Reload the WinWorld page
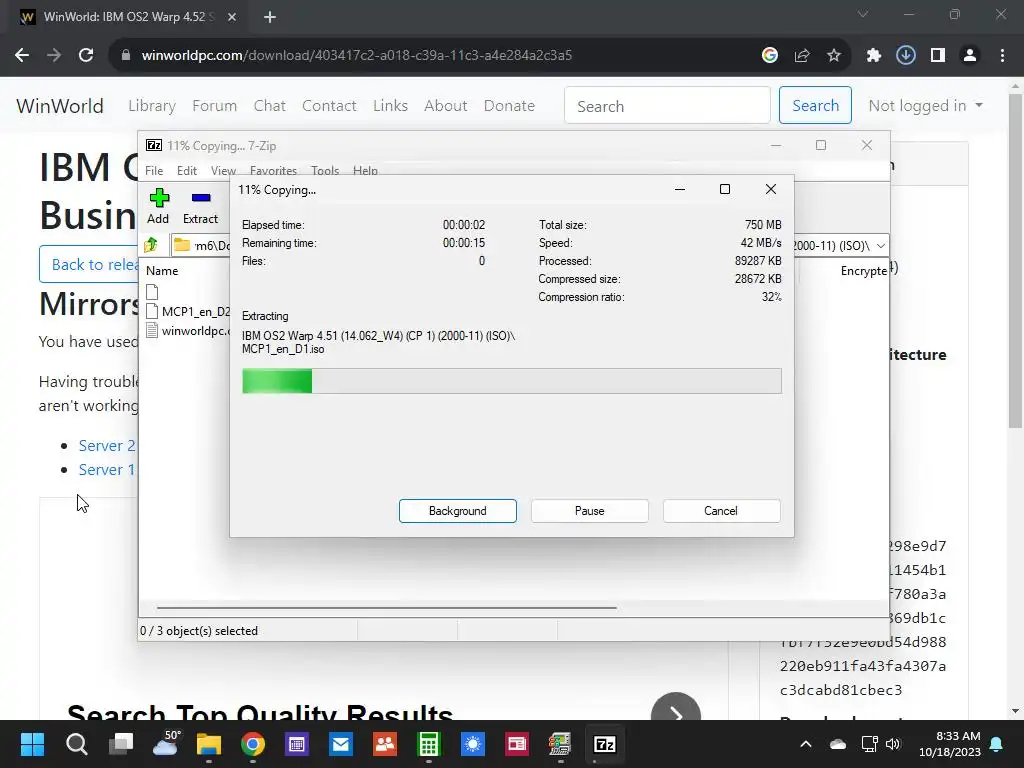Screen dimensions: 1024x768 click(86, 56)
